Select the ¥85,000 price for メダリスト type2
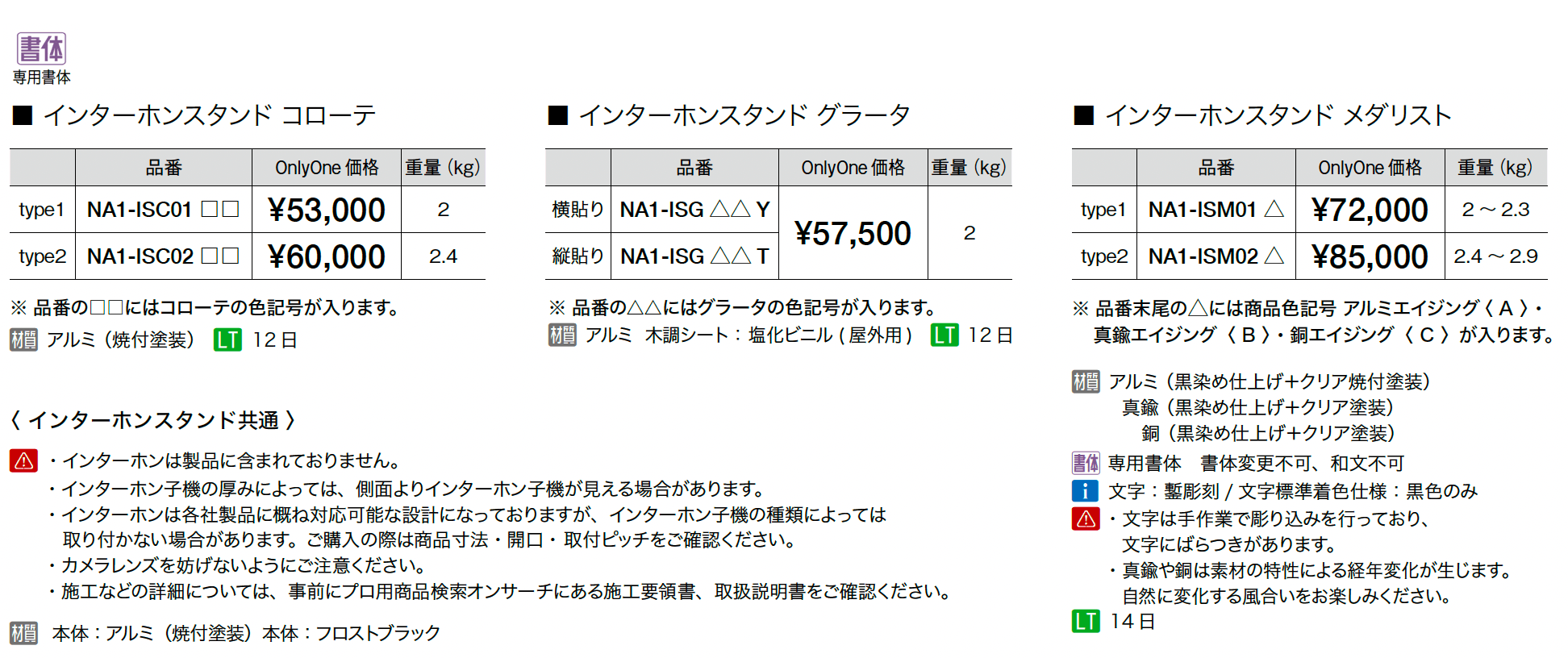This screenshot has width=1568, height=658. (x=1370, y=256)
